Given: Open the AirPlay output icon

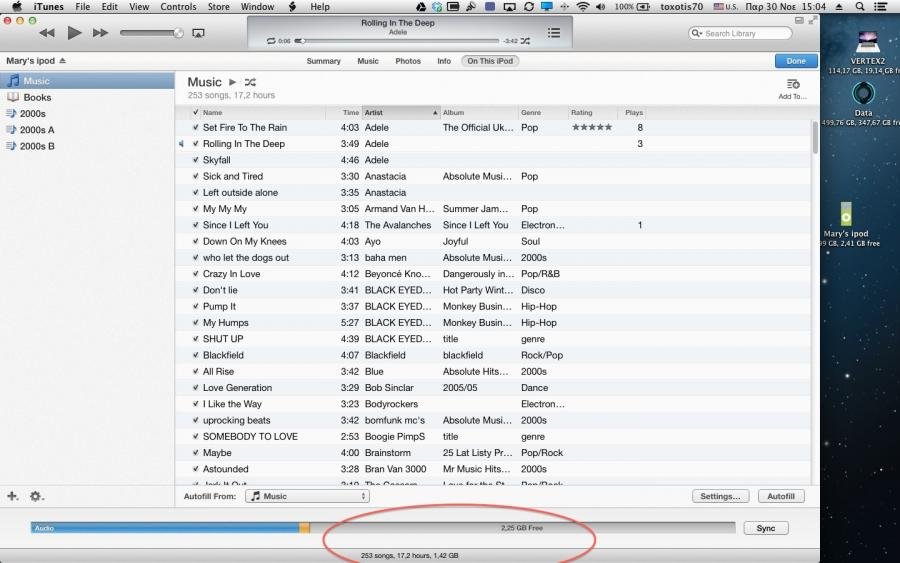Looking at the screenshot, I should tap(198, 33).
